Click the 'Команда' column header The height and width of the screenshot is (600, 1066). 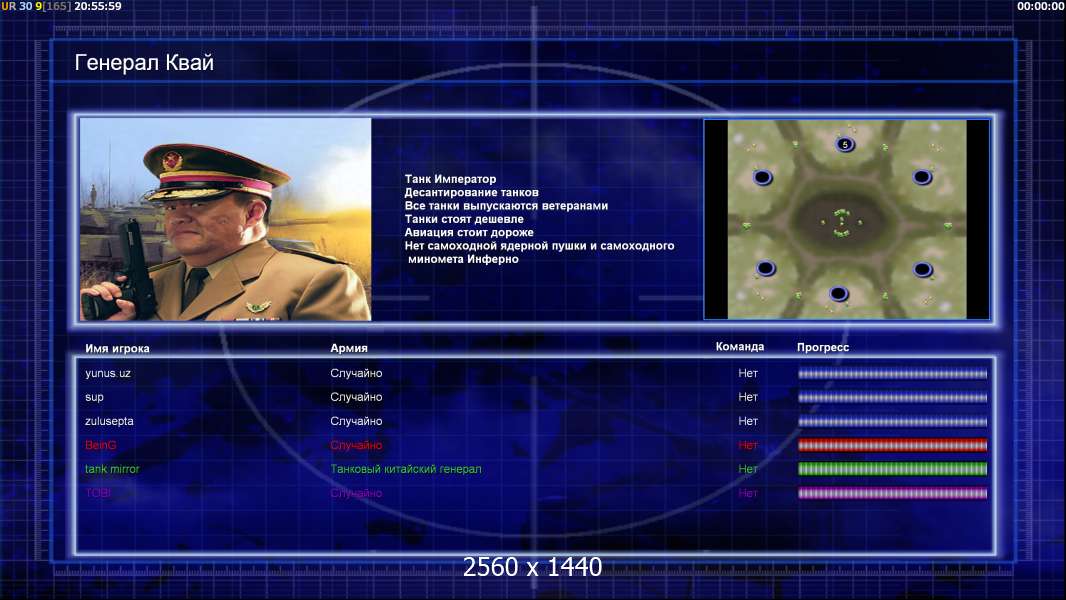(740, 347)
